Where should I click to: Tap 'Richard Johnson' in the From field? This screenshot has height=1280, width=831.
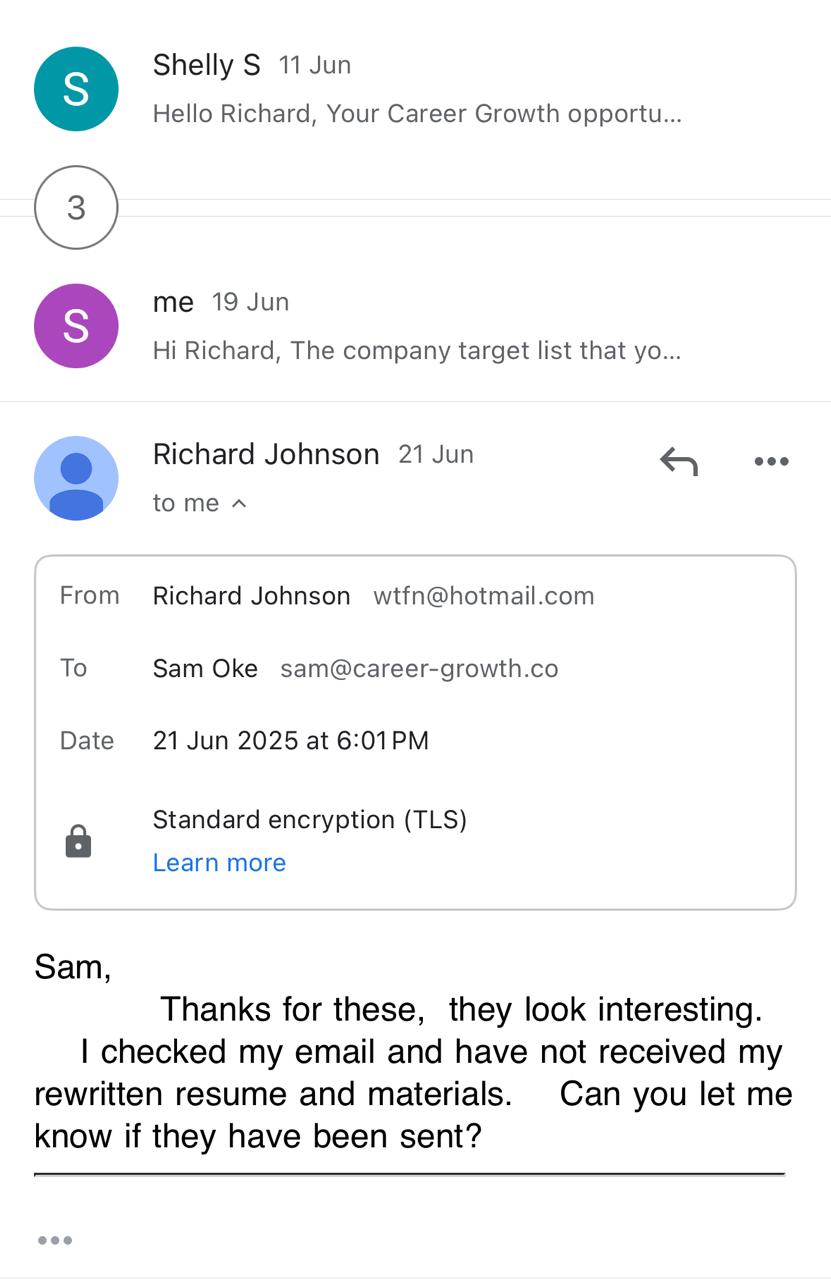(251, 596)
